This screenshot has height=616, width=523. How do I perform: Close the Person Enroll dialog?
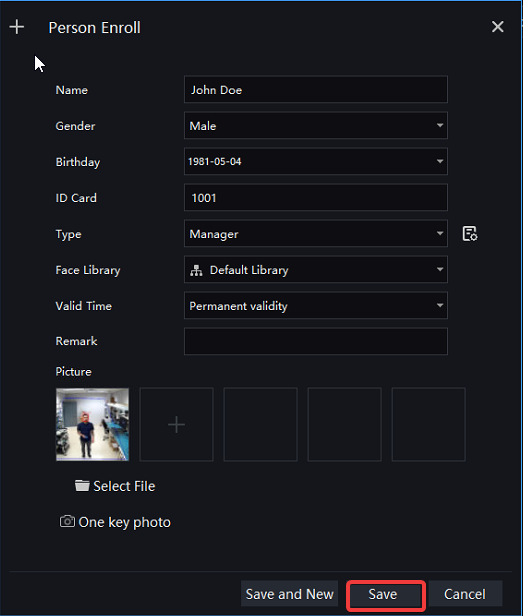(497, 27)
